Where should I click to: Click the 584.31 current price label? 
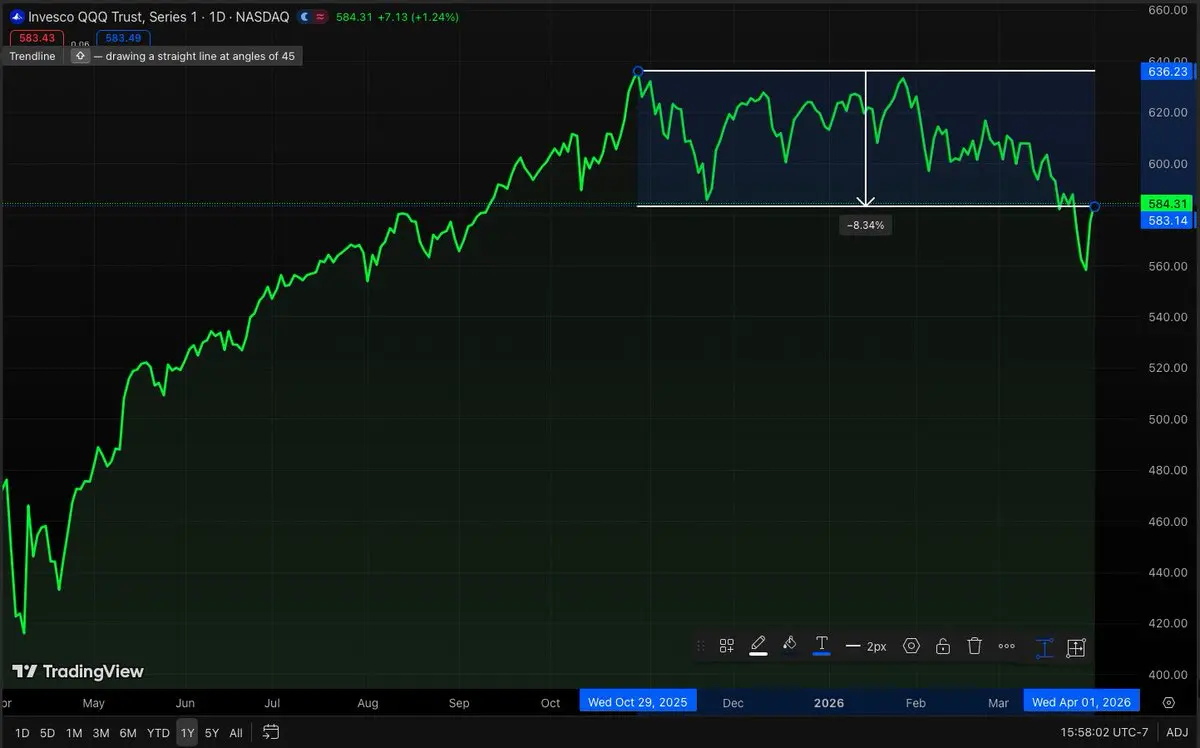tap(1168, 203)
